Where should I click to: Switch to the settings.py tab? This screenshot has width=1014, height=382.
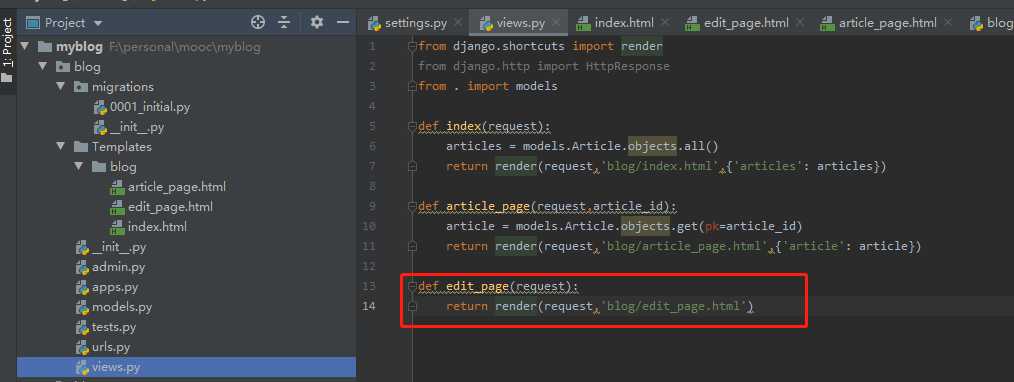pos(416,23)
